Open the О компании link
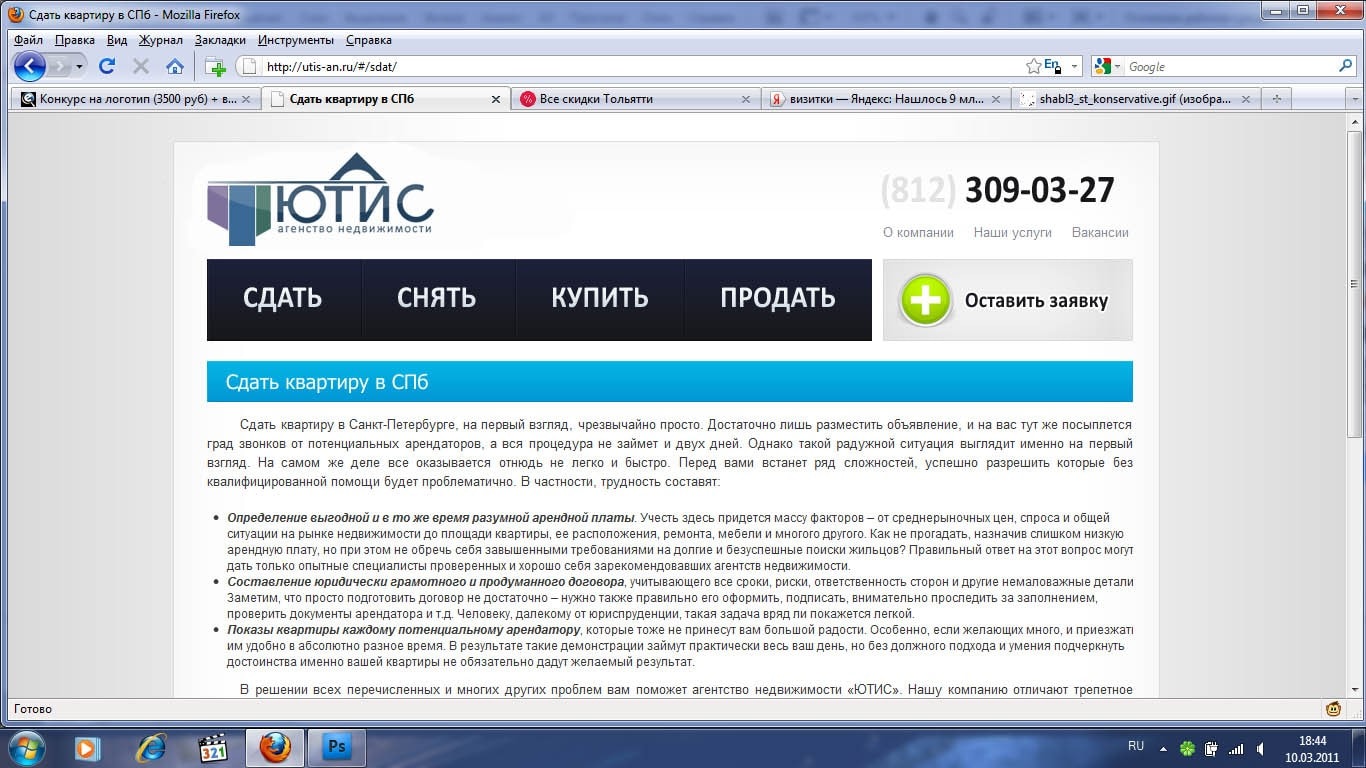 918,232
